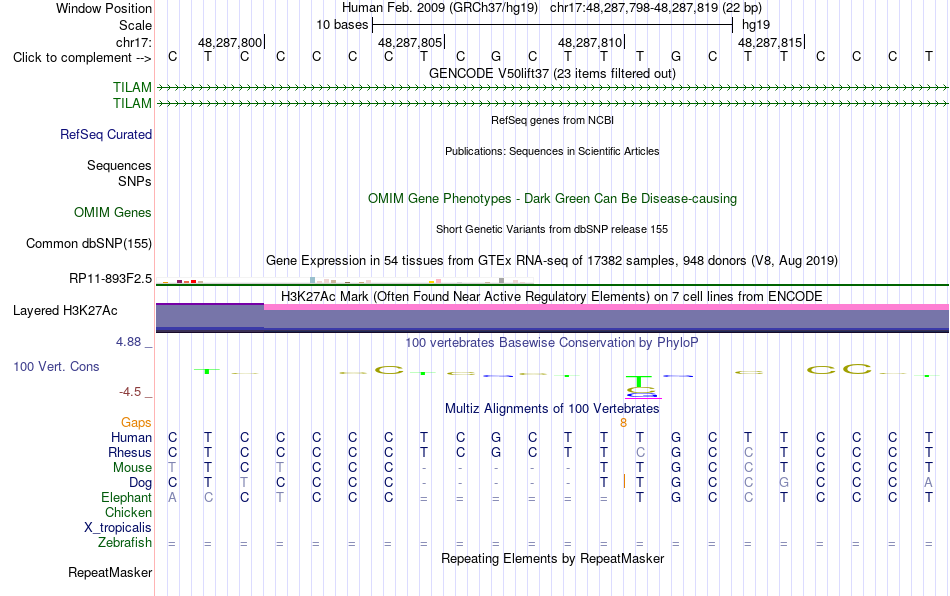Screen dimensions: 950x596
Task: Select the orange Gaps label
Action: (136, 422)
